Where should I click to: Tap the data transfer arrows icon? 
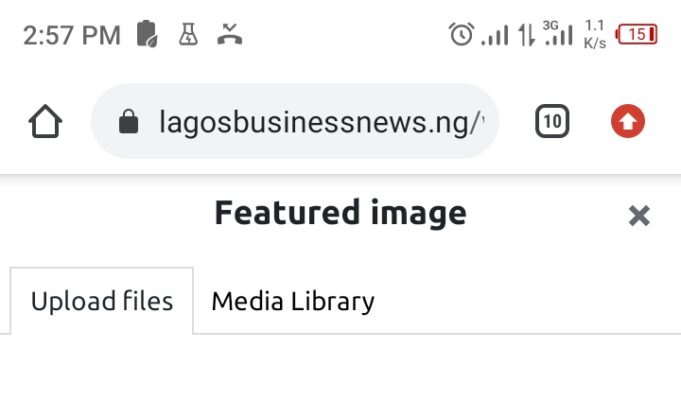(x=526, y=36)
